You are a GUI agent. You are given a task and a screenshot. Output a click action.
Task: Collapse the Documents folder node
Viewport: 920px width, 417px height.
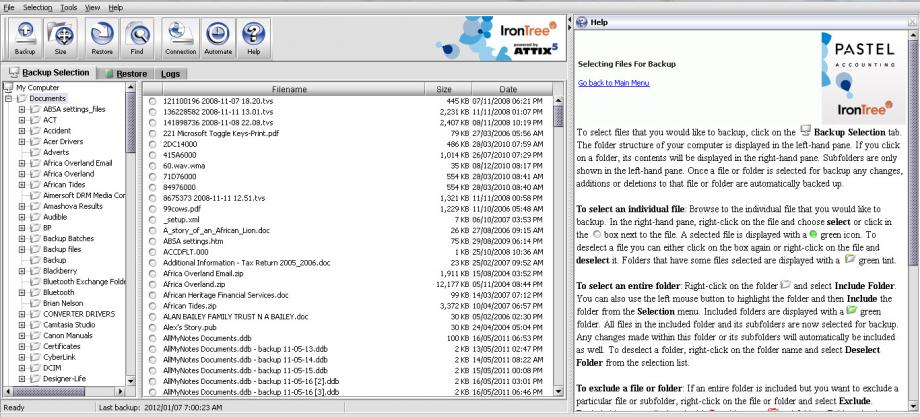[x=9, y=99]
